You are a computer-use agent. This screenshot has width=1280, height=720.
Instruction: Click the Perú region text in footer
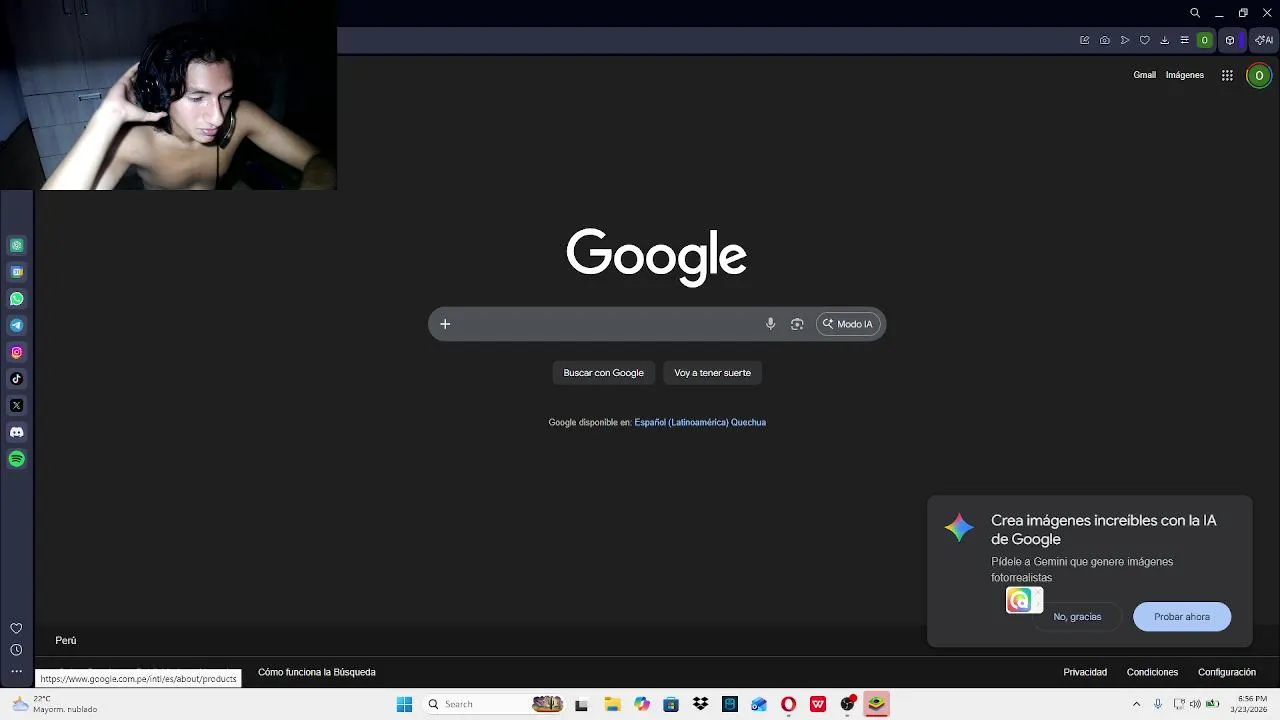point(66,640)
